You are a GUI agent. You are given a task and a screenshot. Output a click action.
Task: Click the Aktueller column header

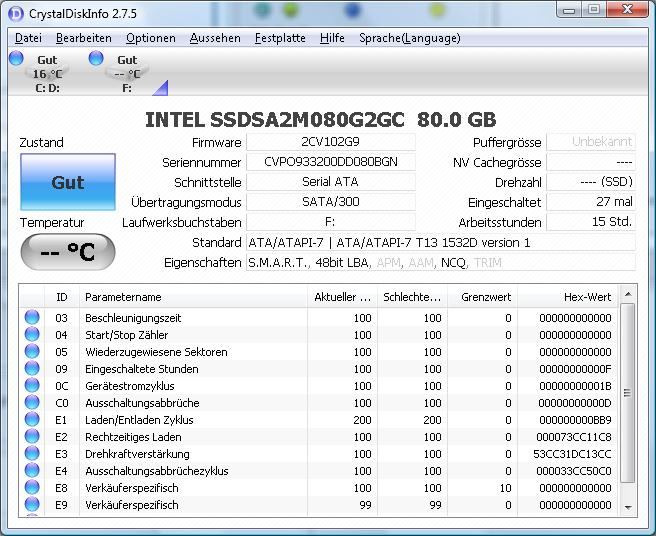click(343, 297)
